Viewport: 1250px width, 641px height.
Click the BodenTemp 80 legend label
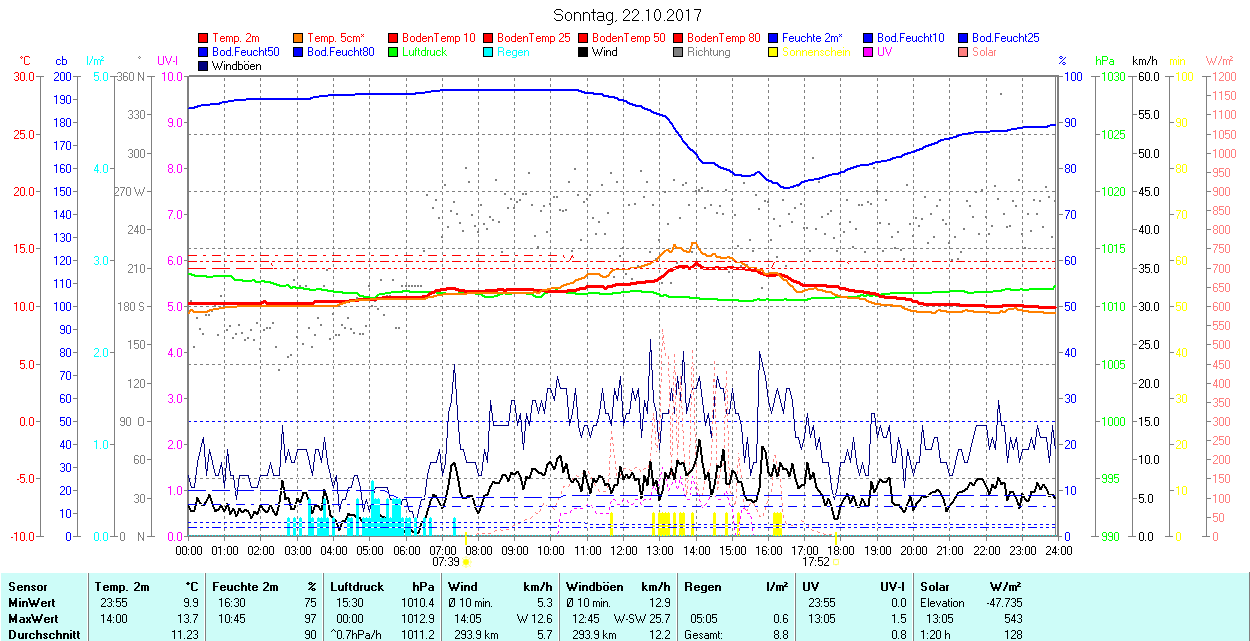click(724, 38)
